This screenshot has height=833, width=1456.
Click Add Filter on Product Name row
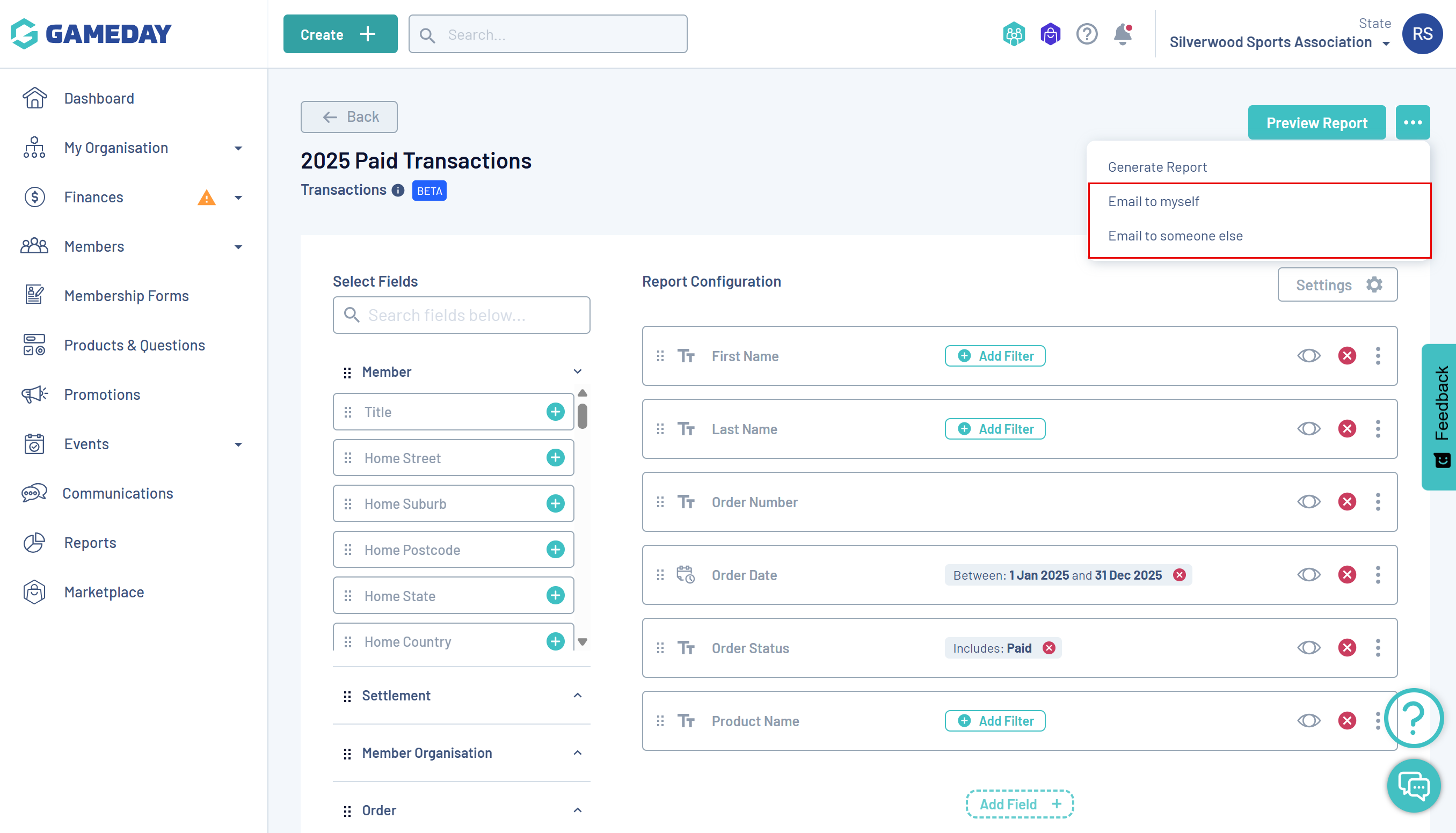995,721
